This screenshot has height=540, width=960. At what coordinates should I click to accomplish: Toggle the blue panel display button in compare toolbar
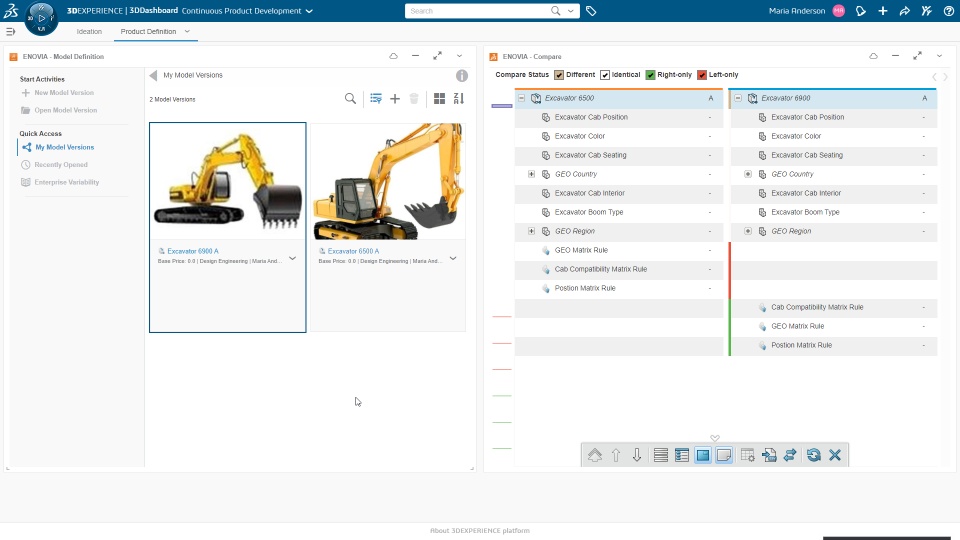coord(703,455)
